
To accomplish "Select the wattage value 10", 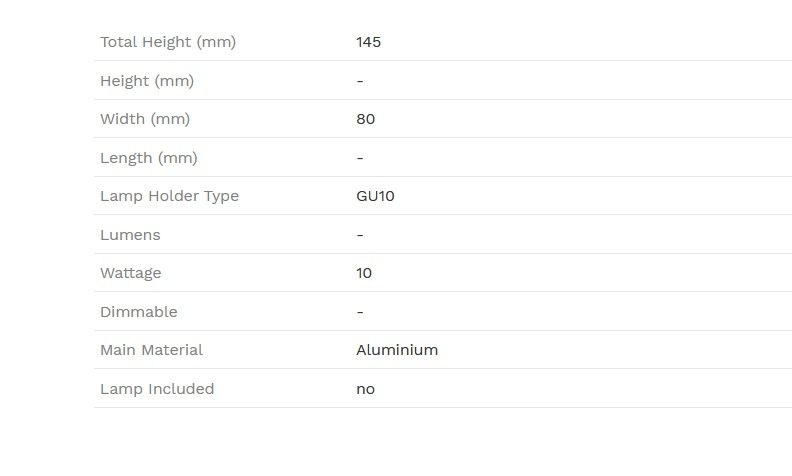I will [364, 273].
